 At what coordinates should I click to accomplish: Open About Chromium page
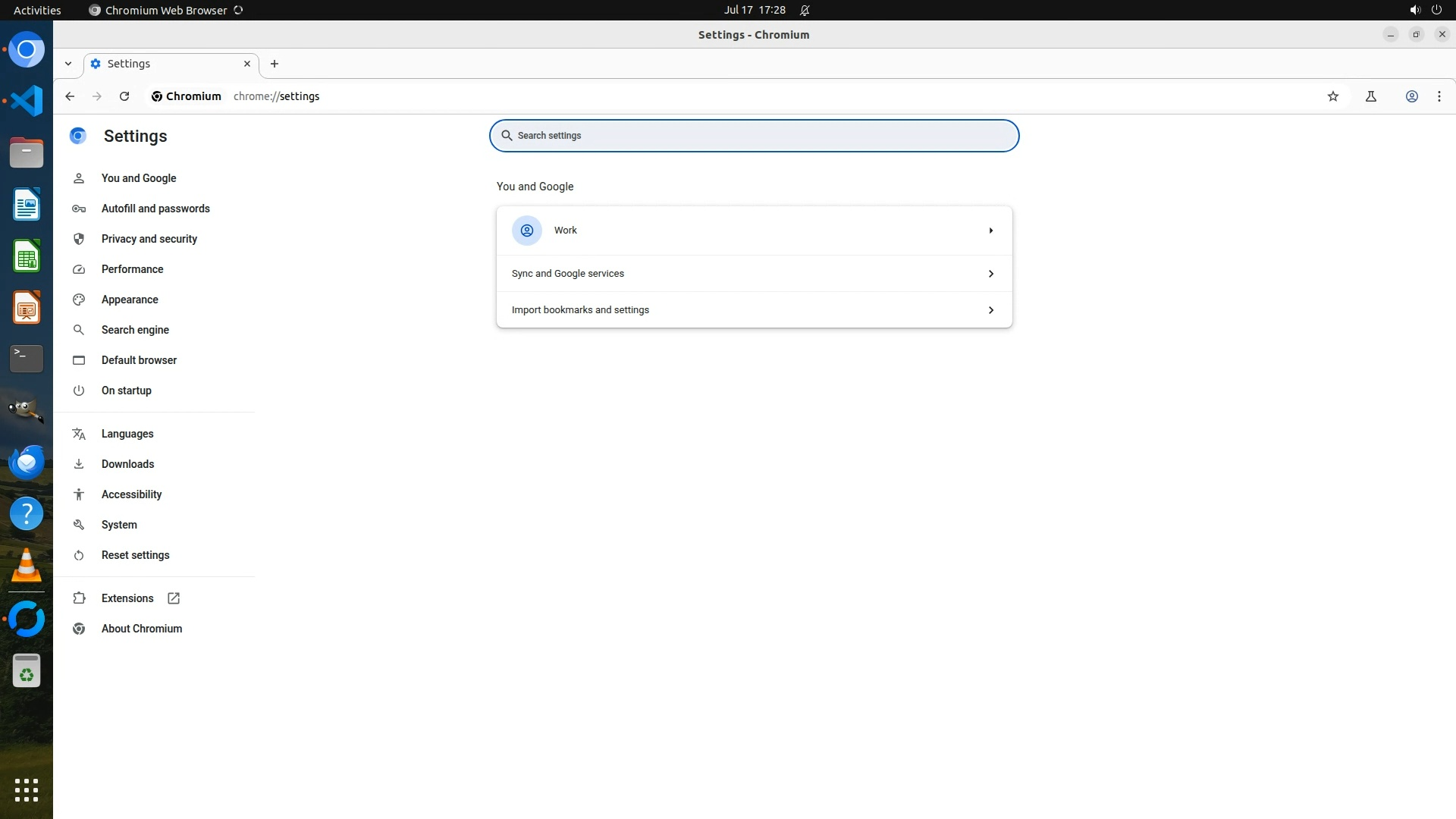tap(142, 629)
